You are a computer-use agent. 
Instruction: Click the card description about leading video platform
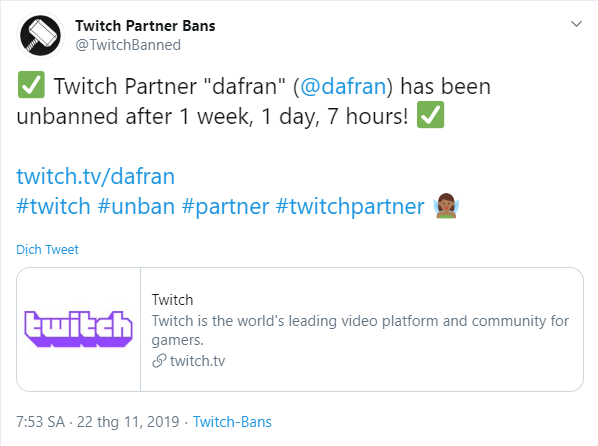pyautogui.click(x=360, y=330)
